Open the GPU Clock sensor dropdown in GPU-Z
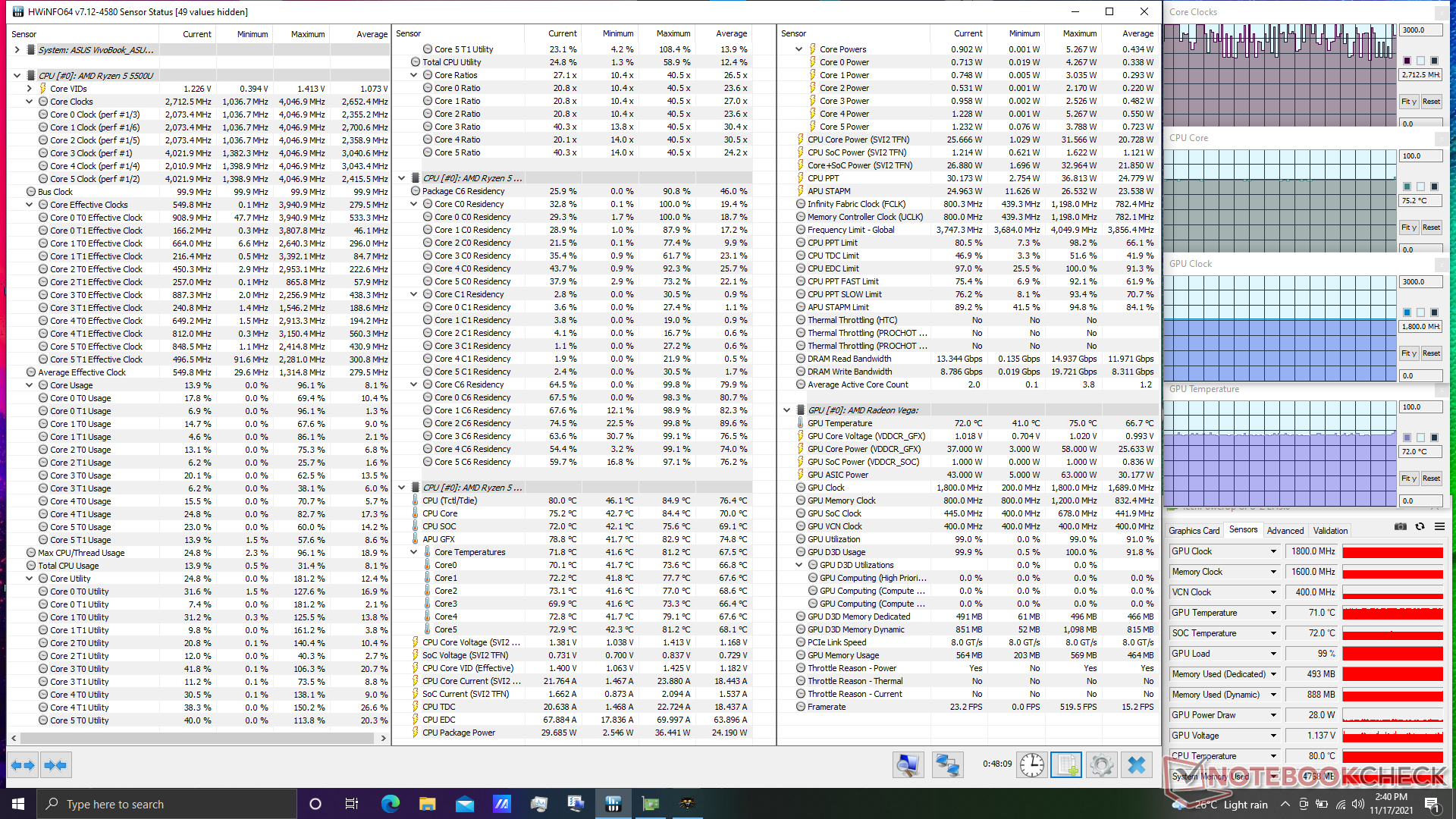 click(x=1273, y=551)
